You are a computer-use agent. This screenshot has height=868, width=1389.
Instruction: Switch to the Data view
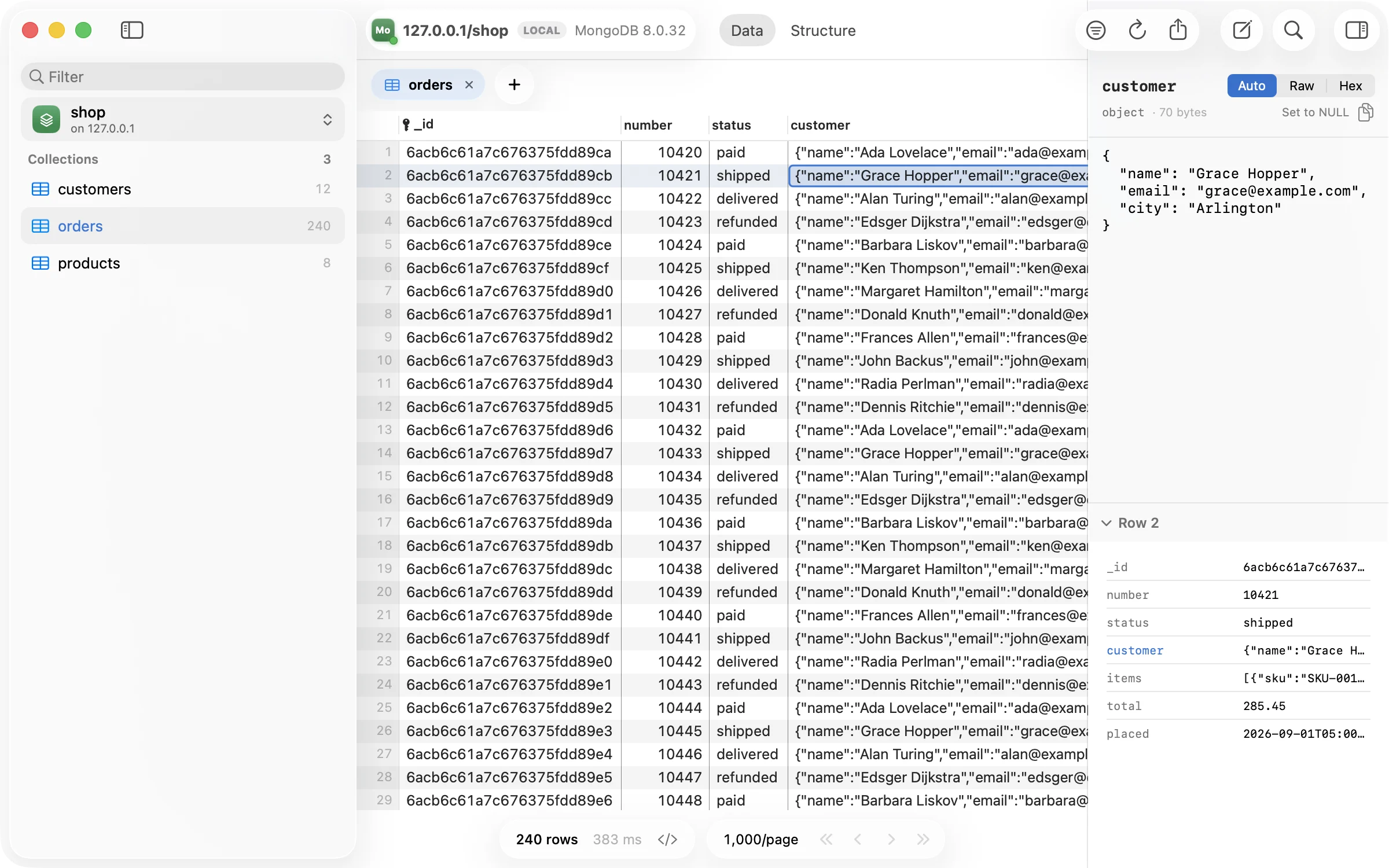tap(747, 30)
